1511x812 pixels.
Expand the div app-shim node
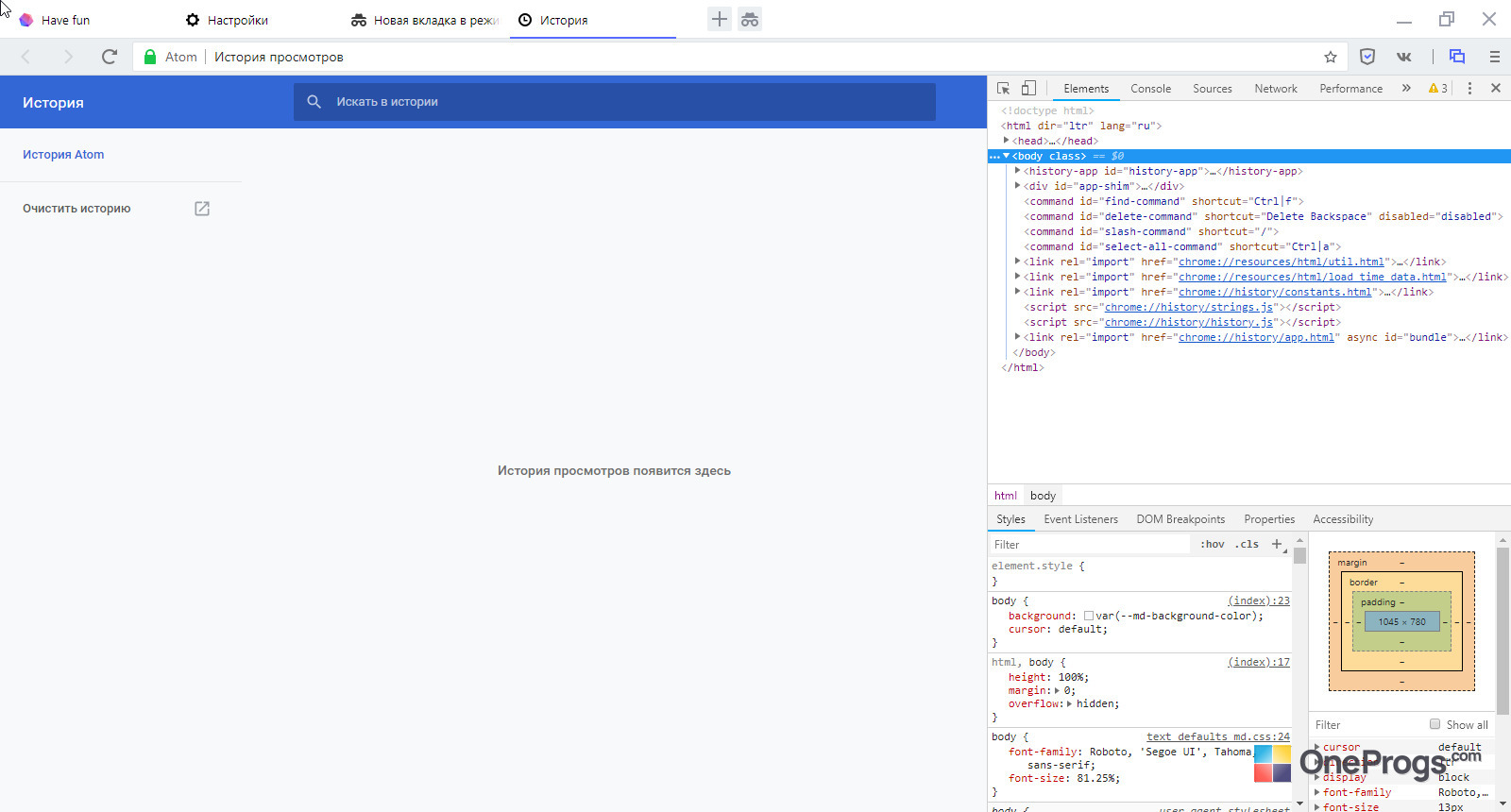pos(1018,186)
